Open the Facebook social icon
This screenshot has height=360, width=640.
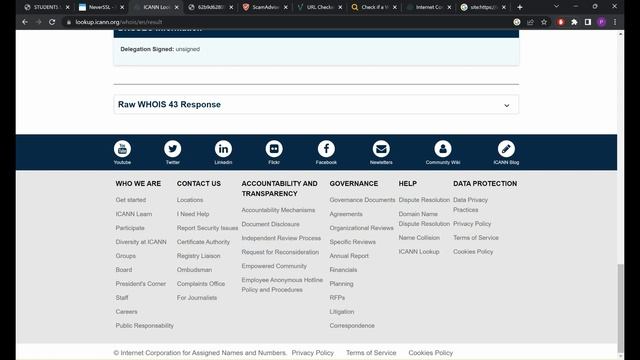[x=326, y=149]
